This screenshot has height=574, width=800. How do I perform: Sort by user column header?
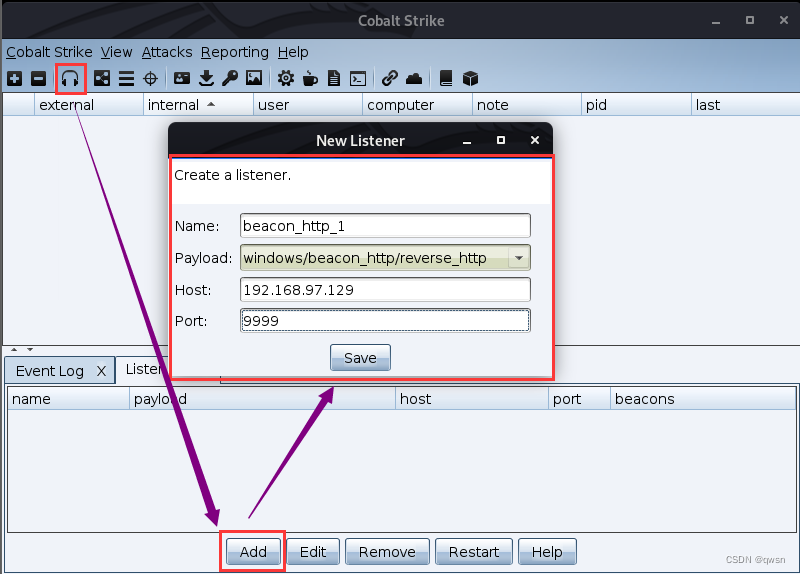(x=308, y=105)
